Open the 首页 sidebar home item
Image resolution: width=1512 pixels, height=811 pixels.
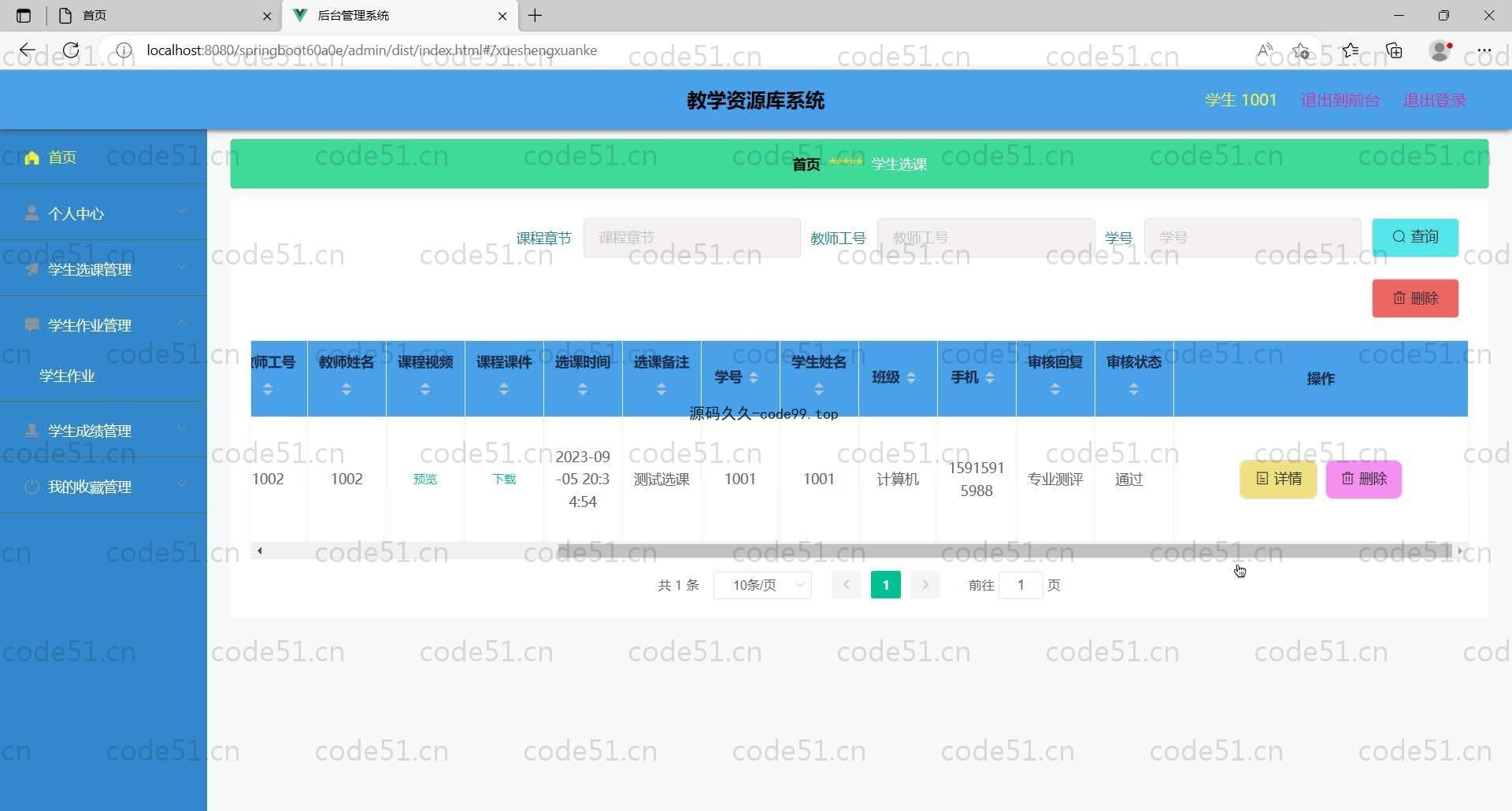[103, 157]
